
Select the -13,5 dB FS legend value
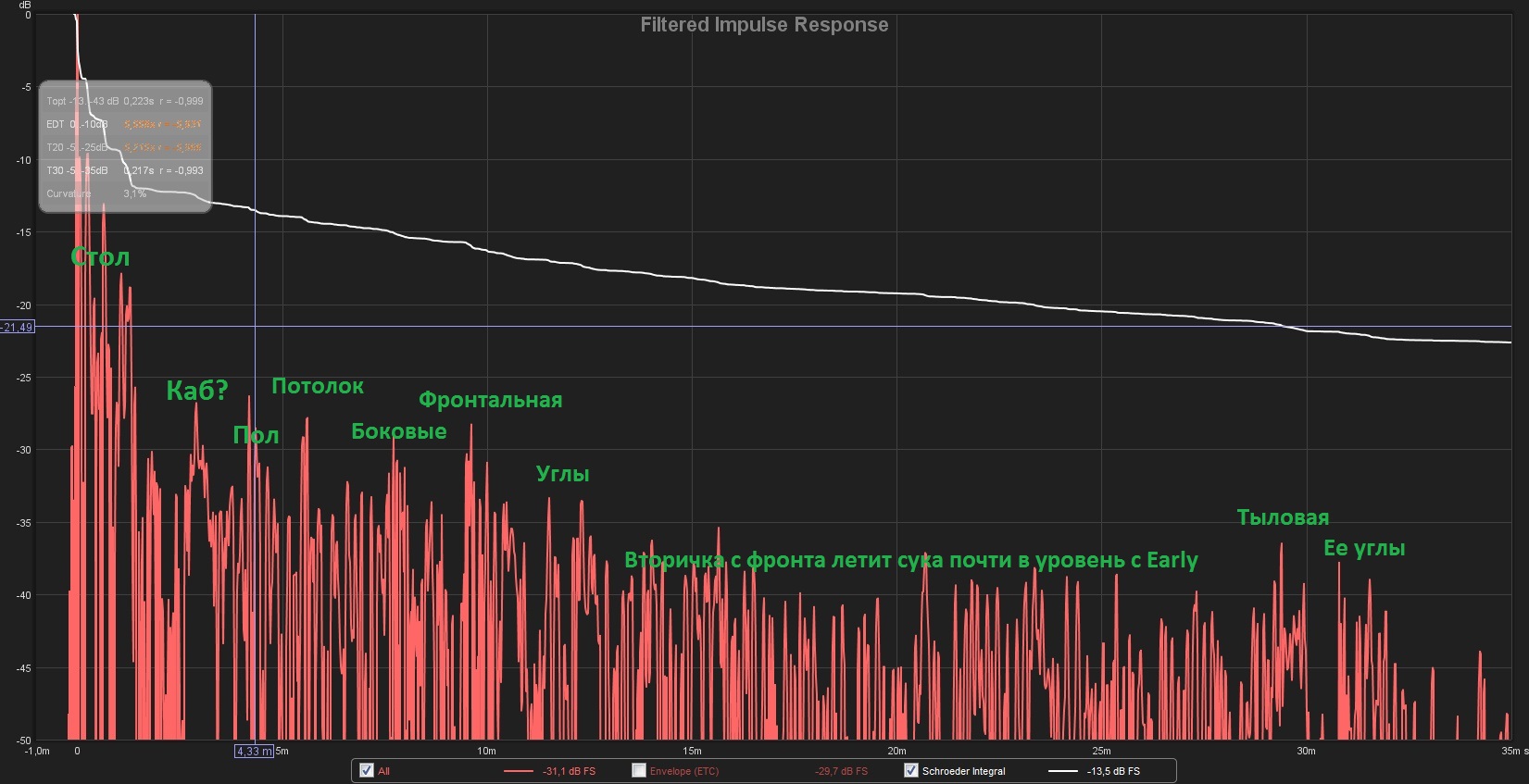point(1113,771)
